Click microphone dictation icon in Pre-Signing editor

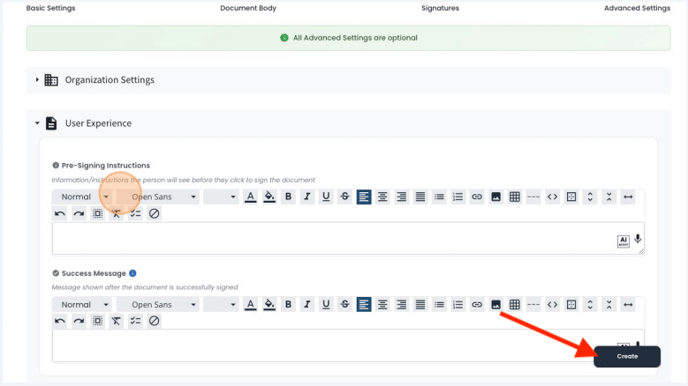coord(638,239)
